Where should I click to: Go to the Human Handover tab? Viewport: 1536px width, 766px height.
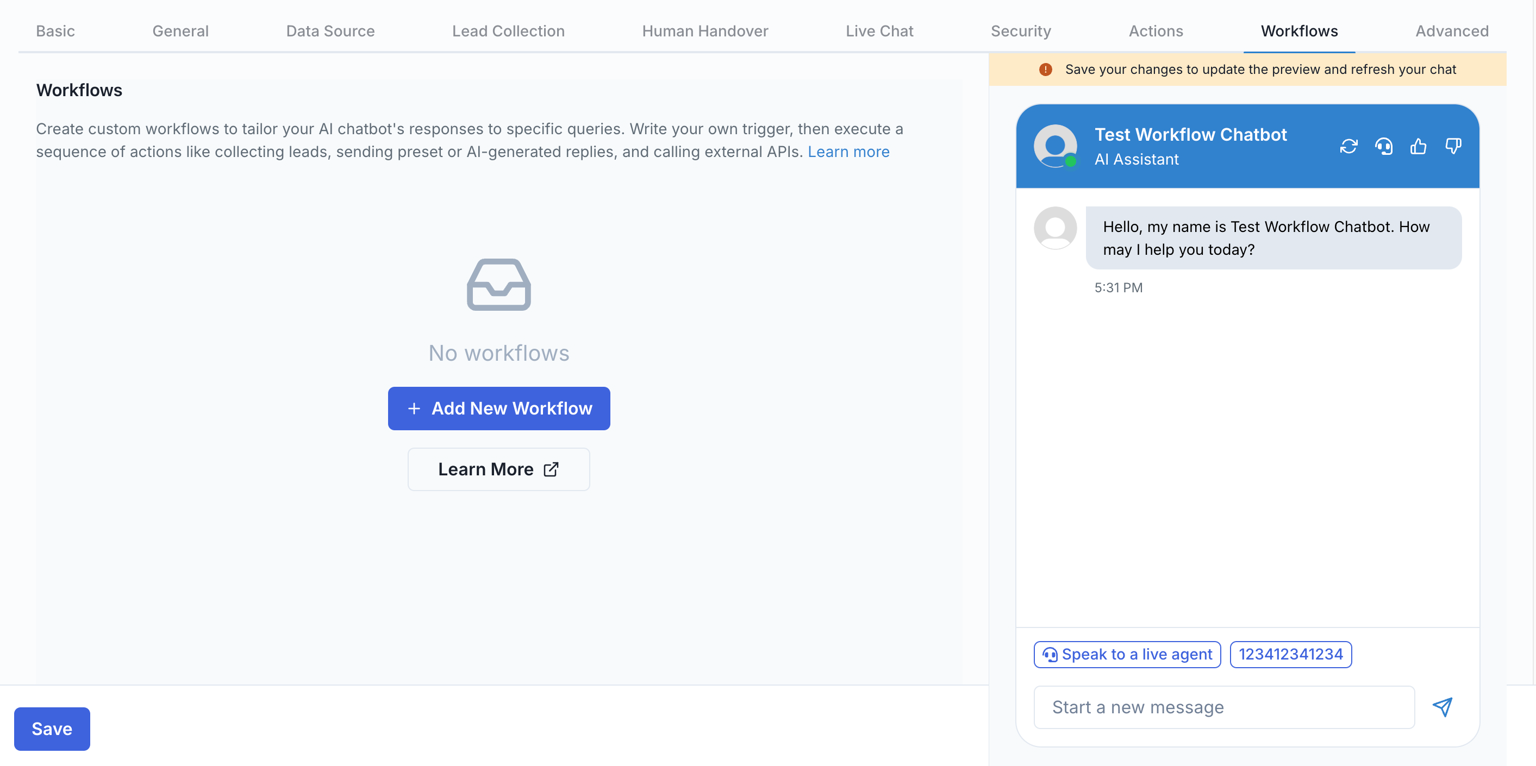click(705, 31)
